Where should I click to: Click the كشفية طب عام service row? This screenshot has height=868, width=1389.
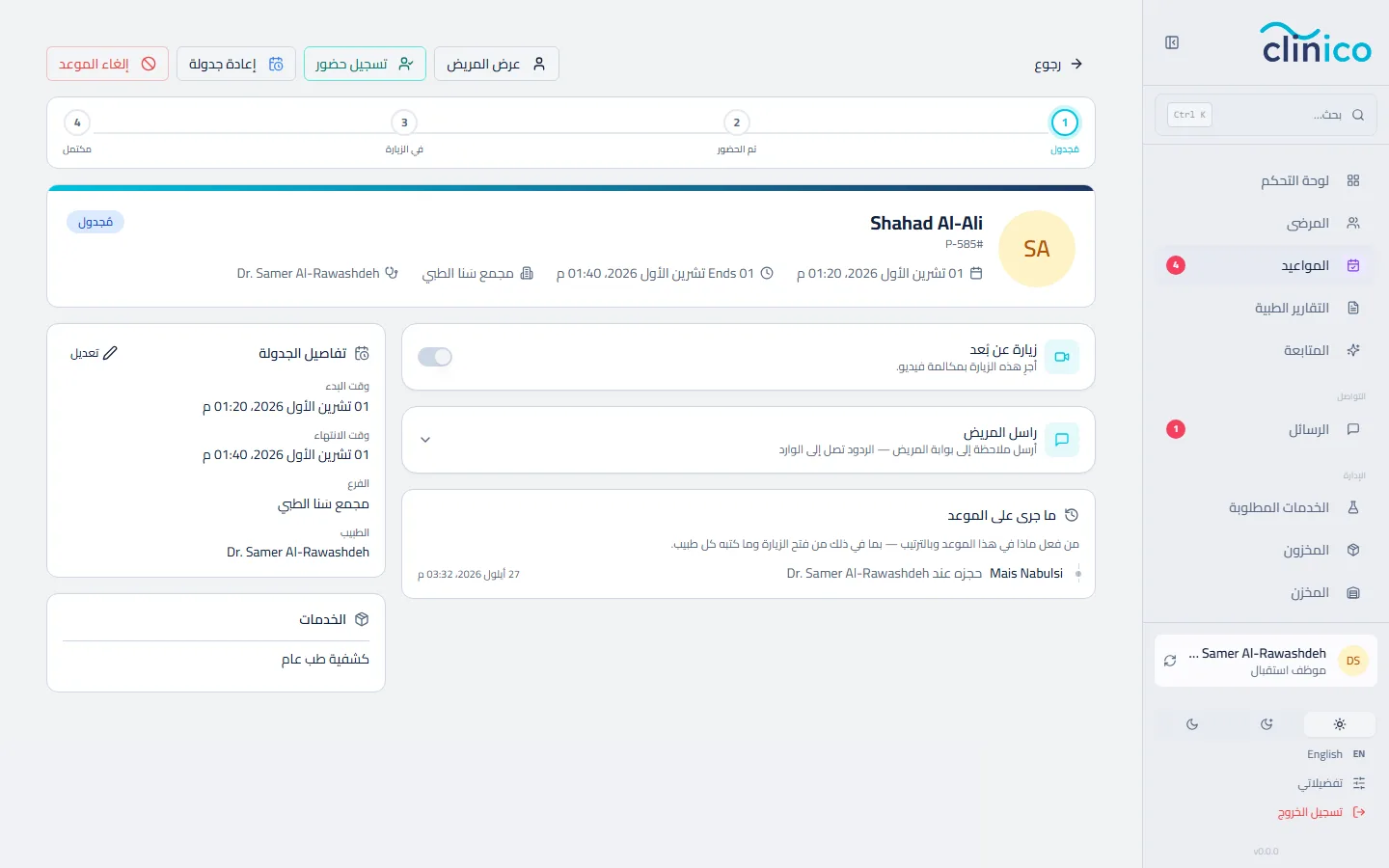216,659
